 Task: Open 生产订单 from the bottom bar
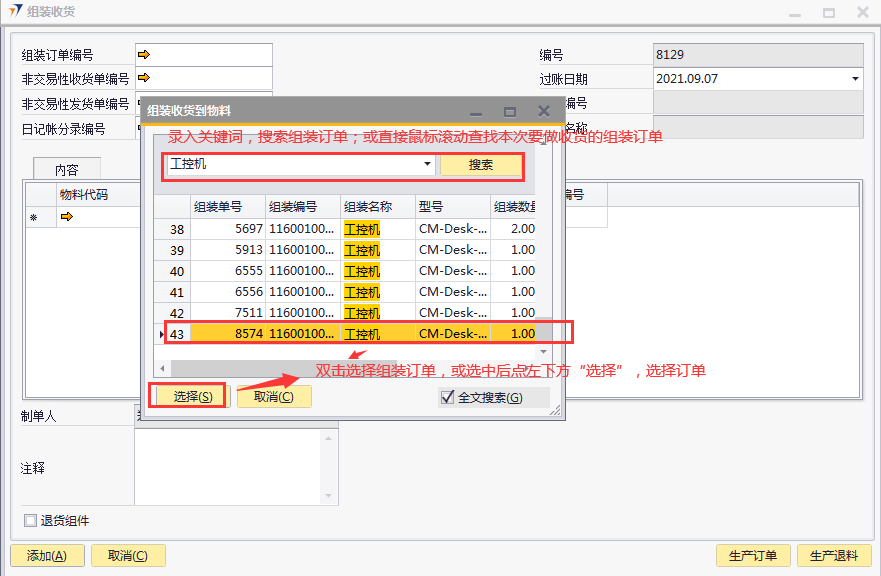tap(753, 556)
